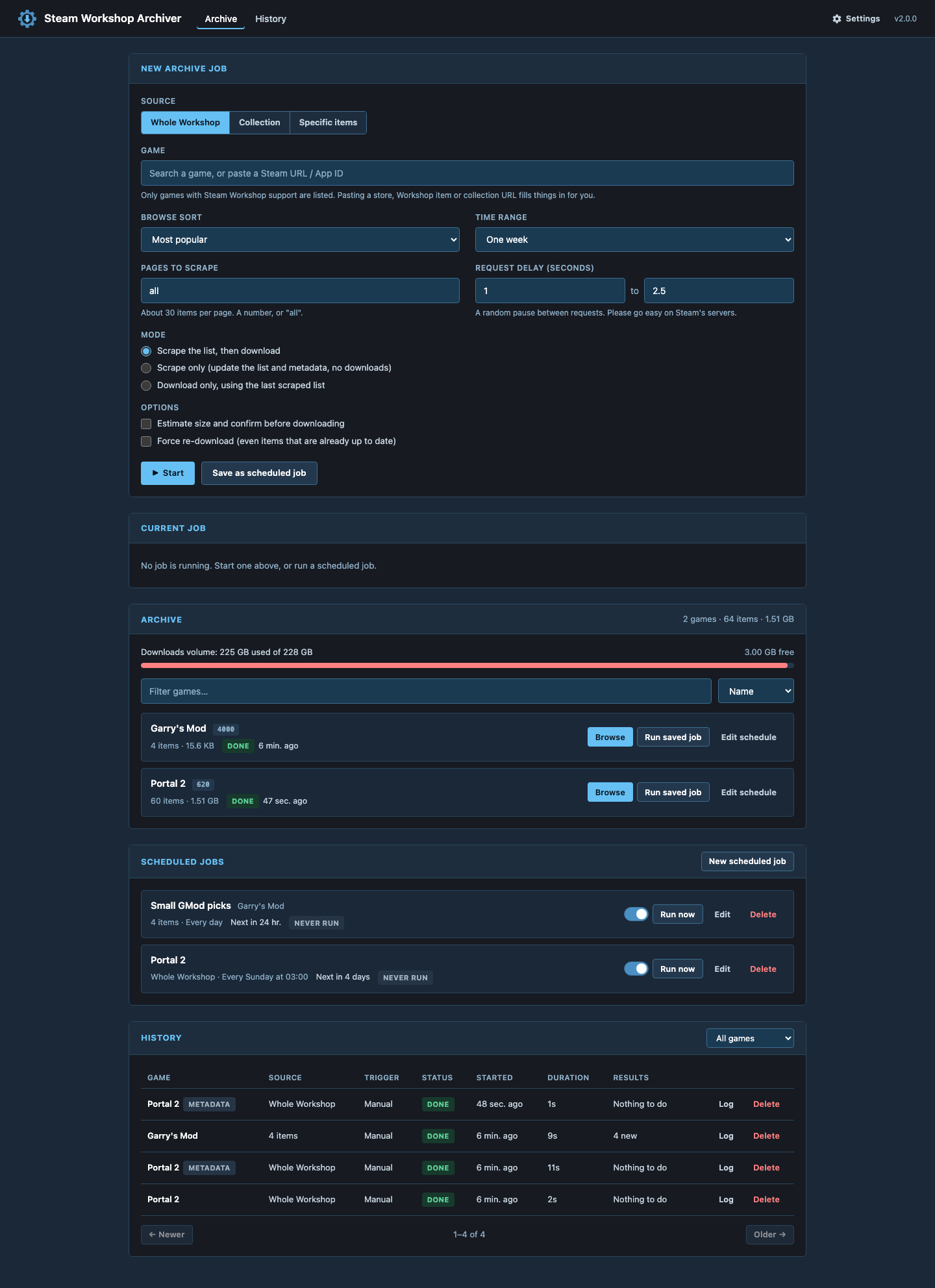Open Log for the Garry's Mod history row
This screenshot has width=935, height=1288.
click(726, 1136)
